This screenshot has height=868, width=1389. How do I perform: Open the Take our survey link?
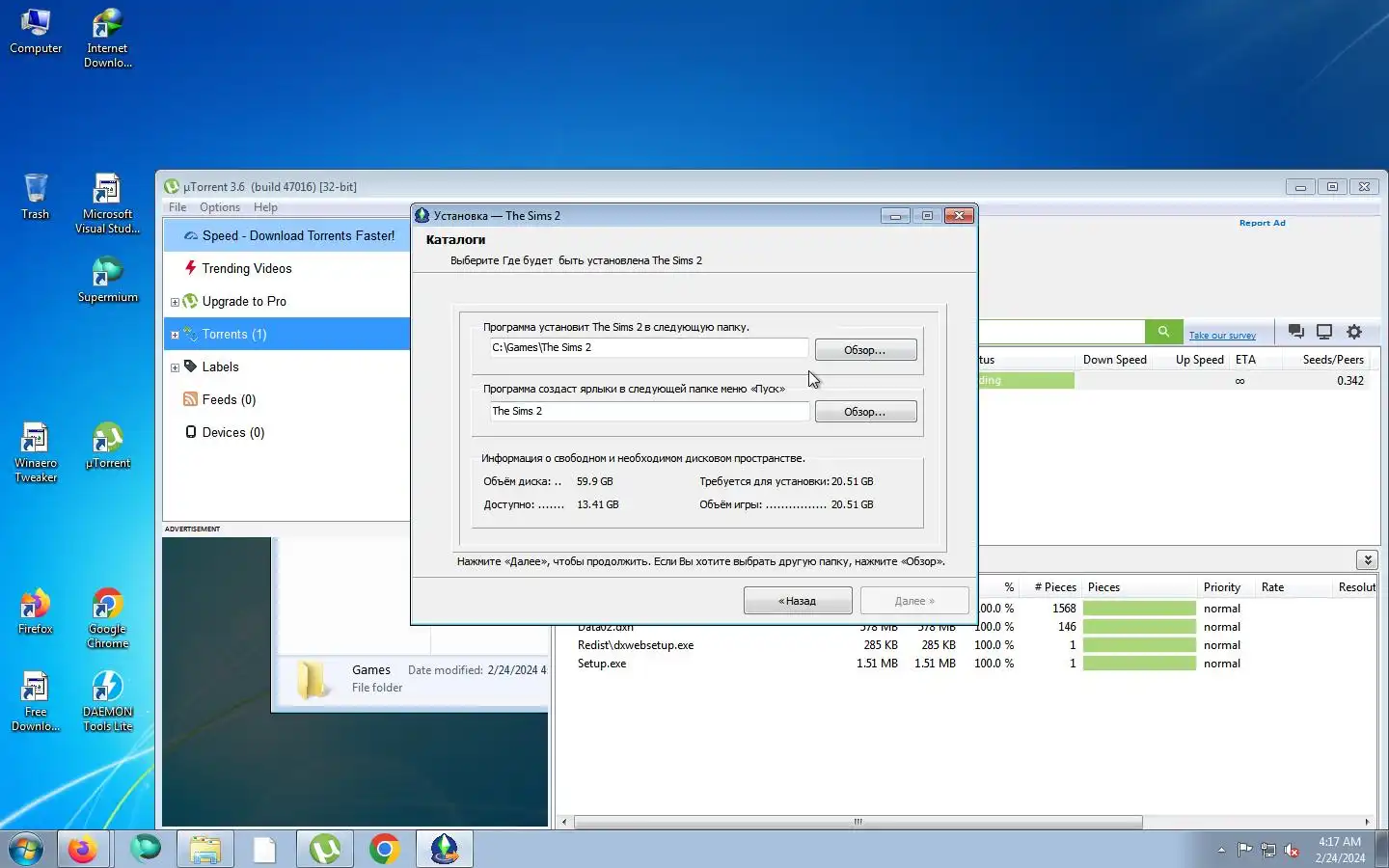1222,336
